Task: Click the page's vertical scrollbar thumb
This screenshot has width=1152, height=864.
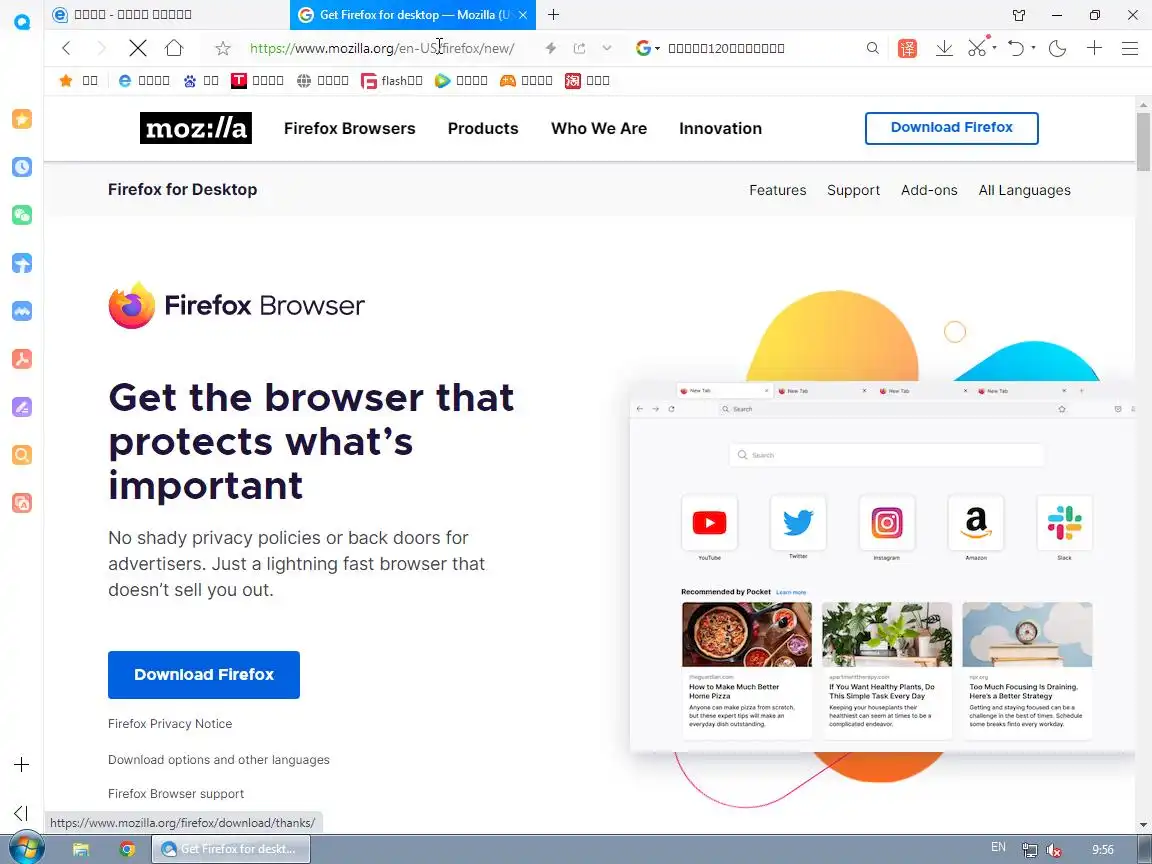Action: (x=1143, y=143)
